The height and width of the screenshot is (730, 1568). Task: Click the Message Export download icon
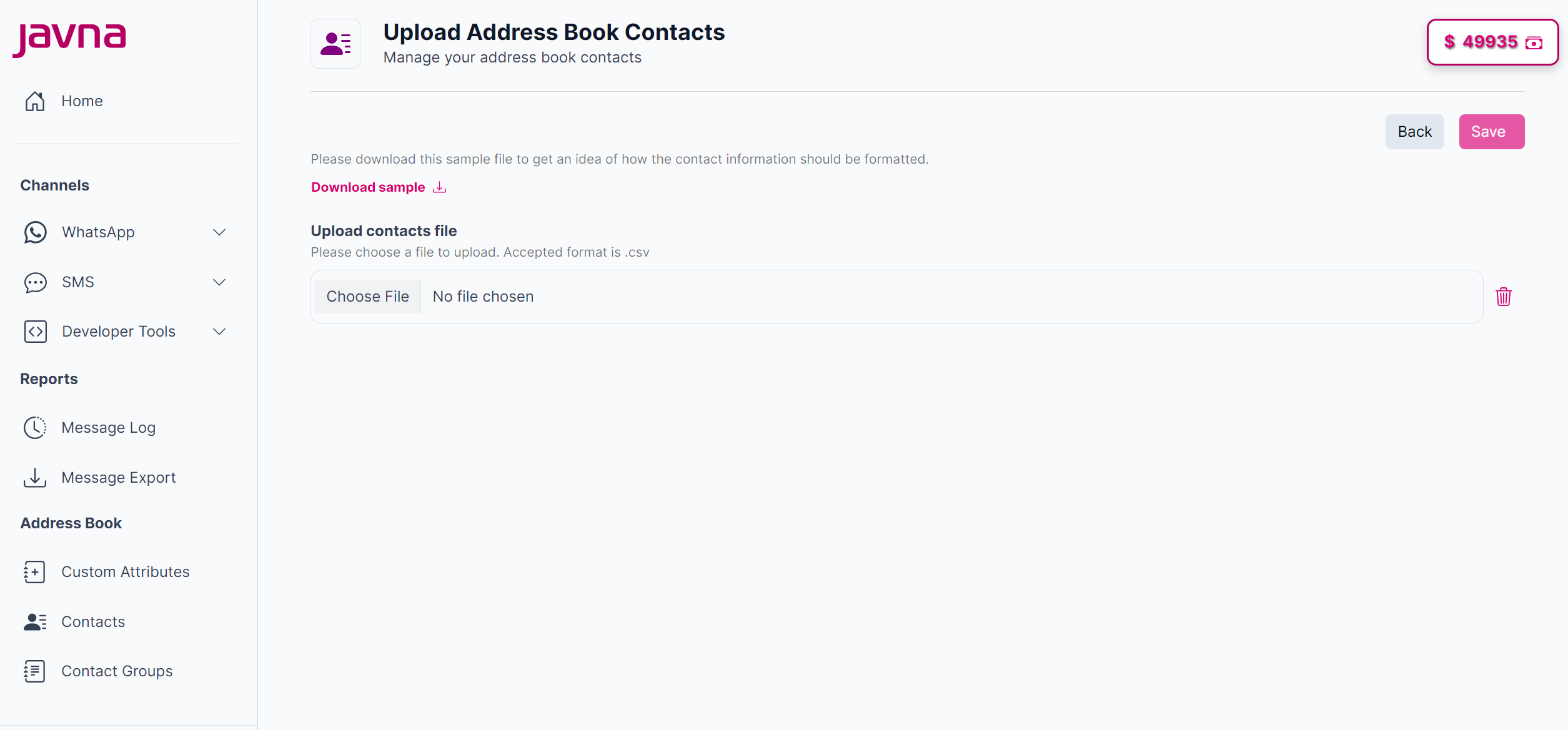(35, 477)
